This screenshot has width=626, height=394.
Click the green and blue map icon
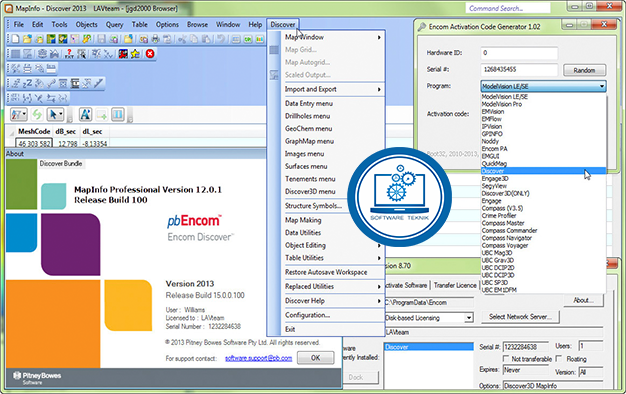pos(51,39)
